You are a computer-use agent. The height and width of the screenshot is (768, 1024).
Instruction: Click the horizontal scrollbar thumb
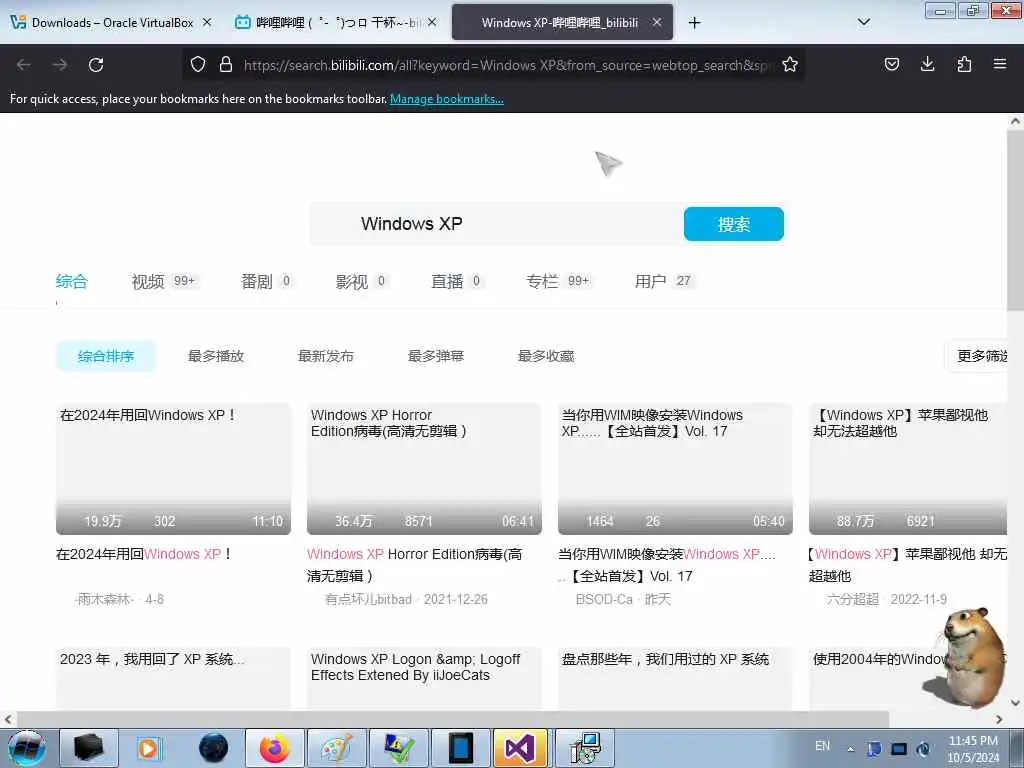pos(452,719)
